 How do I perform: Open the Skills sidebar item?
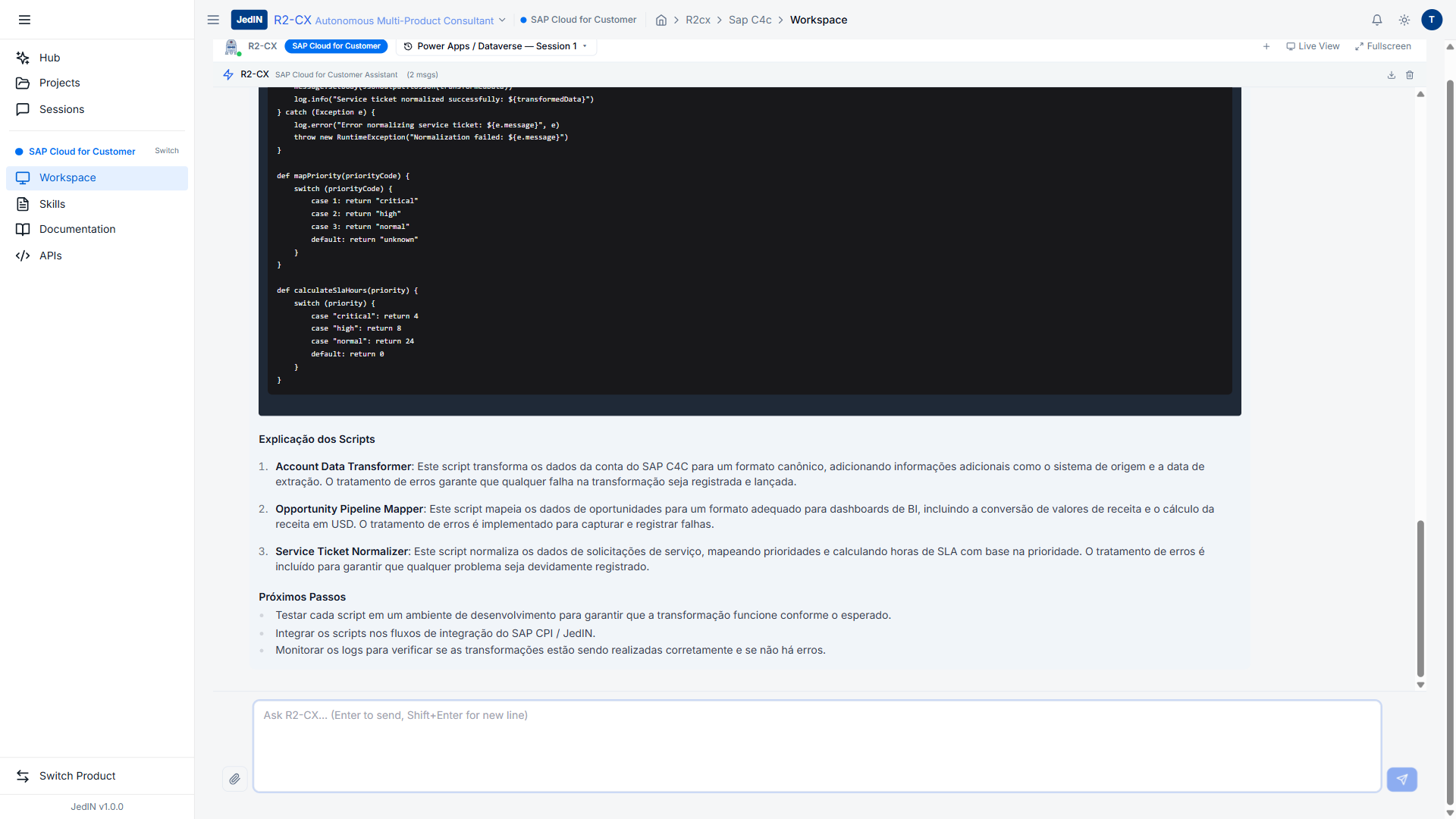point(52,204)
